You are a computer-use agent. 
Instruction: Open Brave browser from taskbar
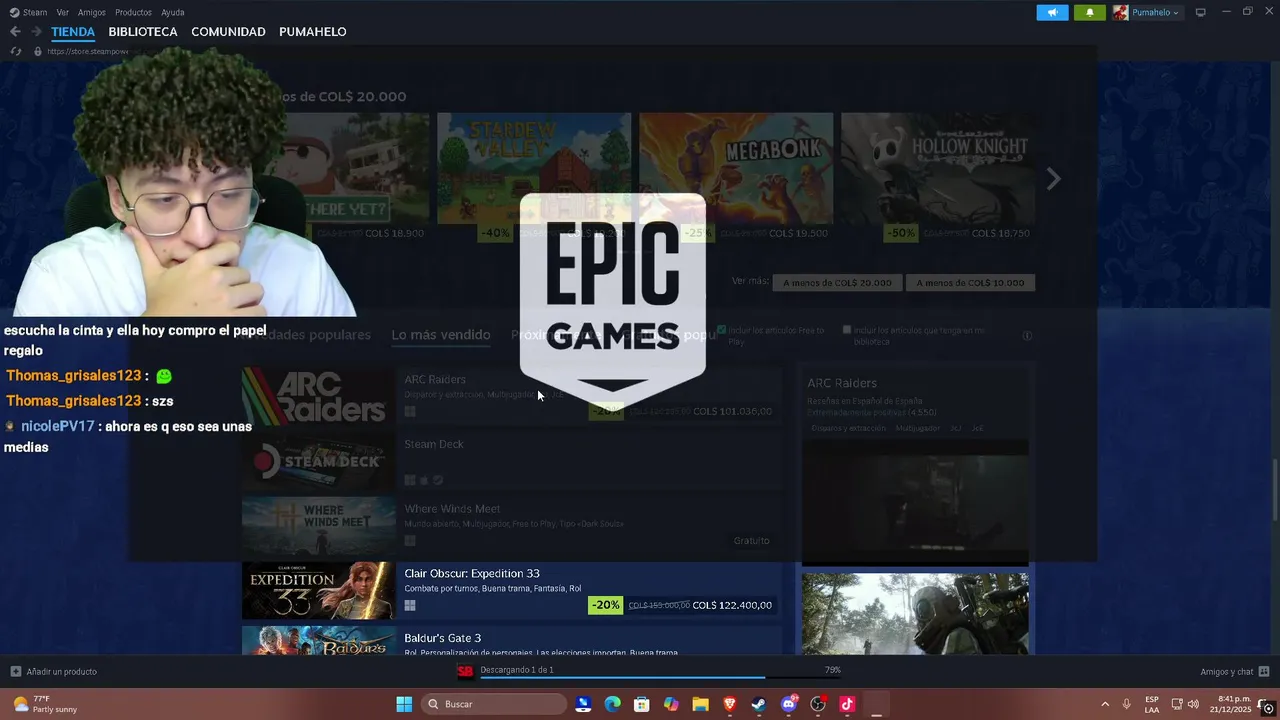(729, 704)
